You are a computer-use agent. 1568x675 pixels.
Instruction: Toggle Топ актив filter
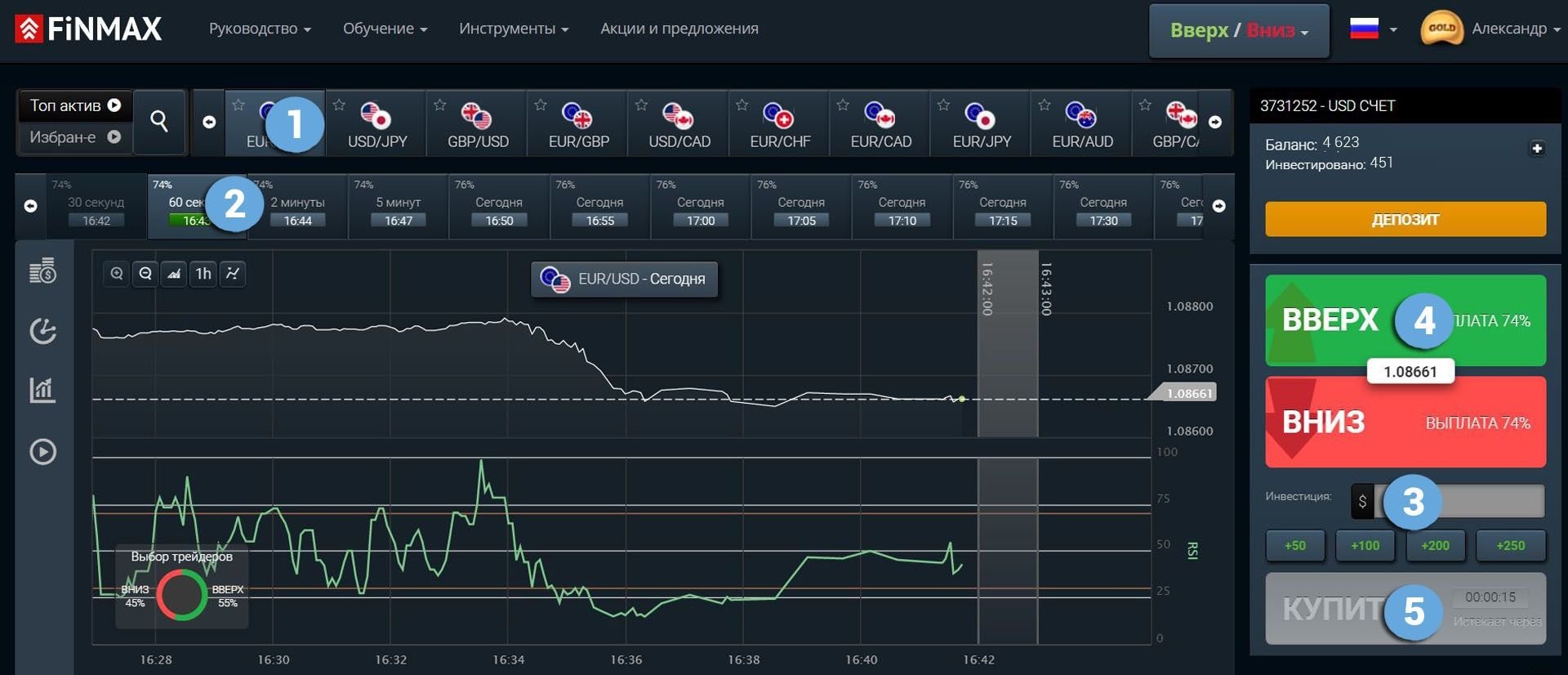pyautogui.click(x=75, y=105)
